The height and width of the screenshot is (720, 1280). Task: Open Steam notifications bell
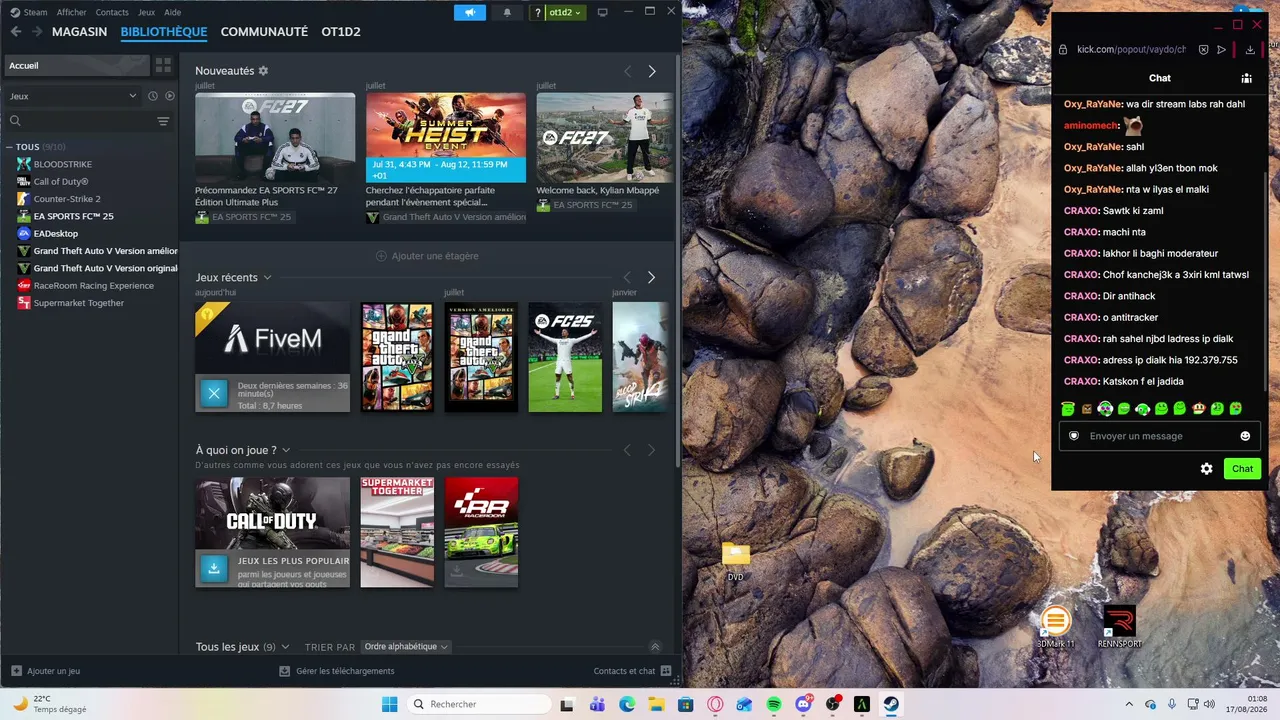(x=507, y=12)
